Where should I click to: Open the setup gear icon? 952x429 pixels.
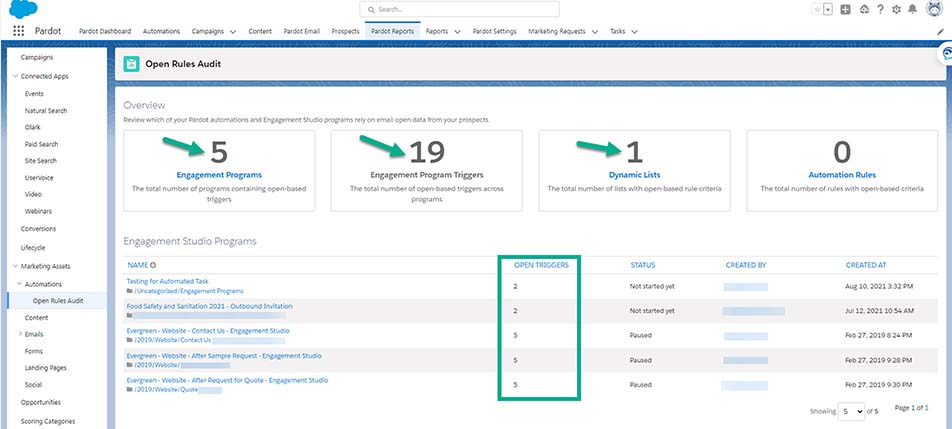896,10
